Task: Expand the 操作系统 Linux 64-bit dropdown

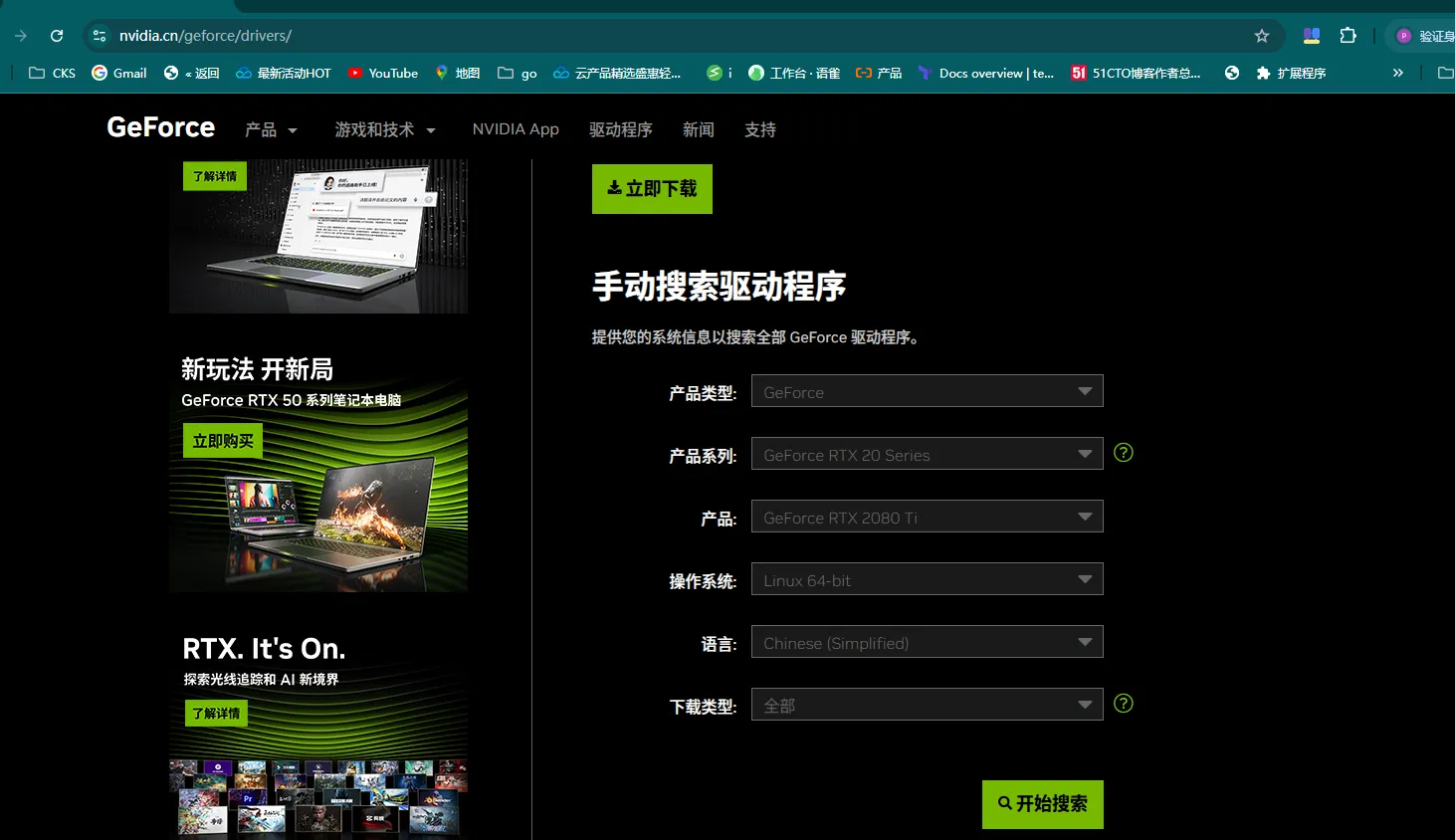Action: click(x=928, y=579)
